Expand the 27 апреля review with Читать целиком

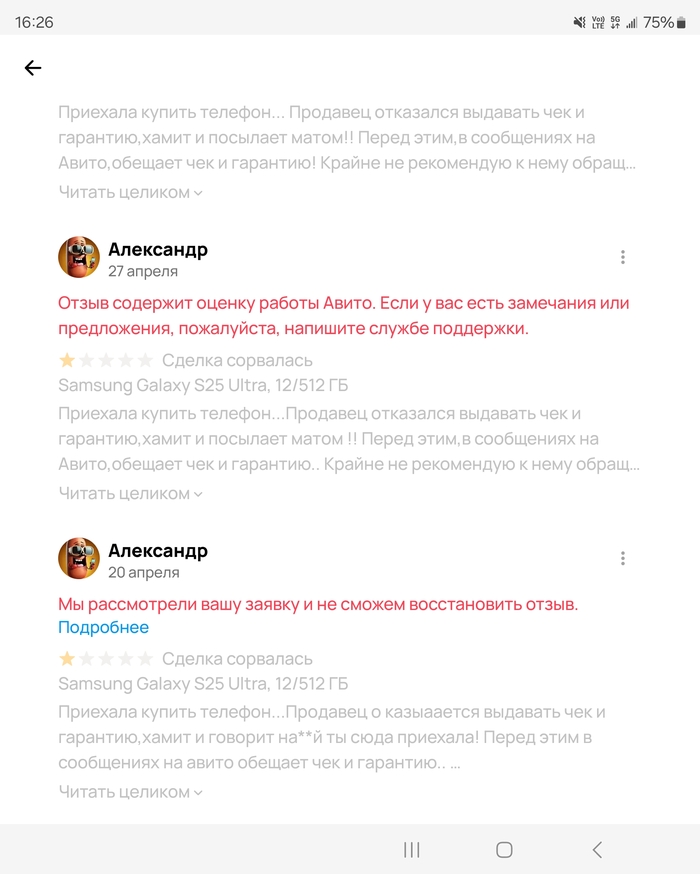coord(130,494)
